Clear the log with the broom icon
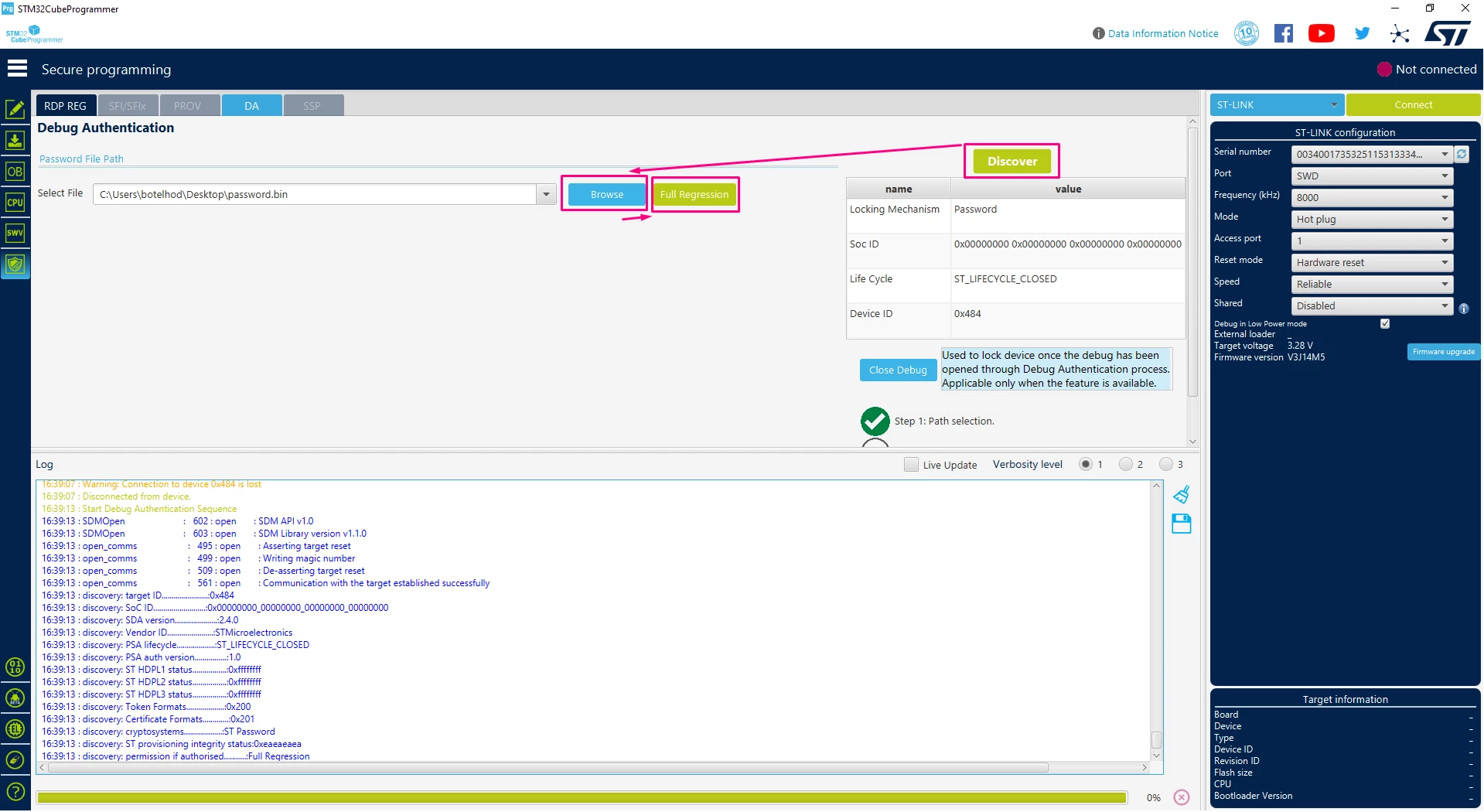Viewport: 1484px width, 812px height. pos(1182,494)
